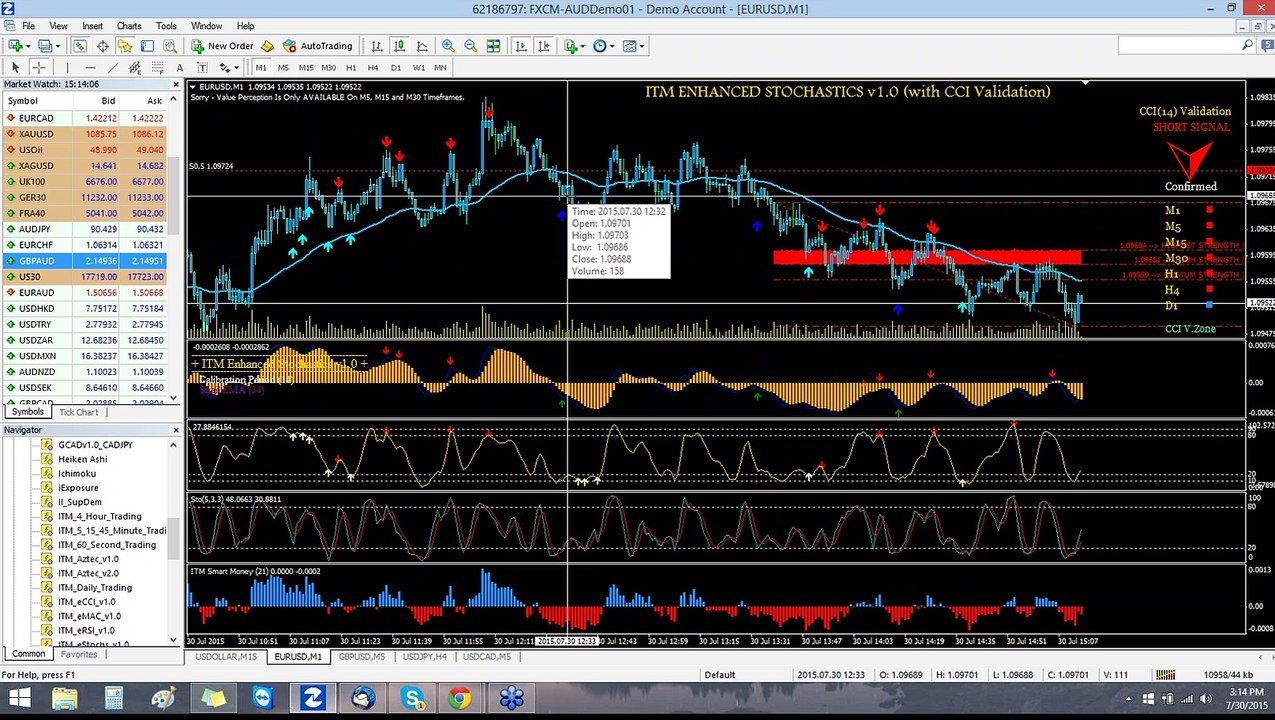Select the Text tool (A)
Screen dimensions: 1275x720
click(180, 67)
